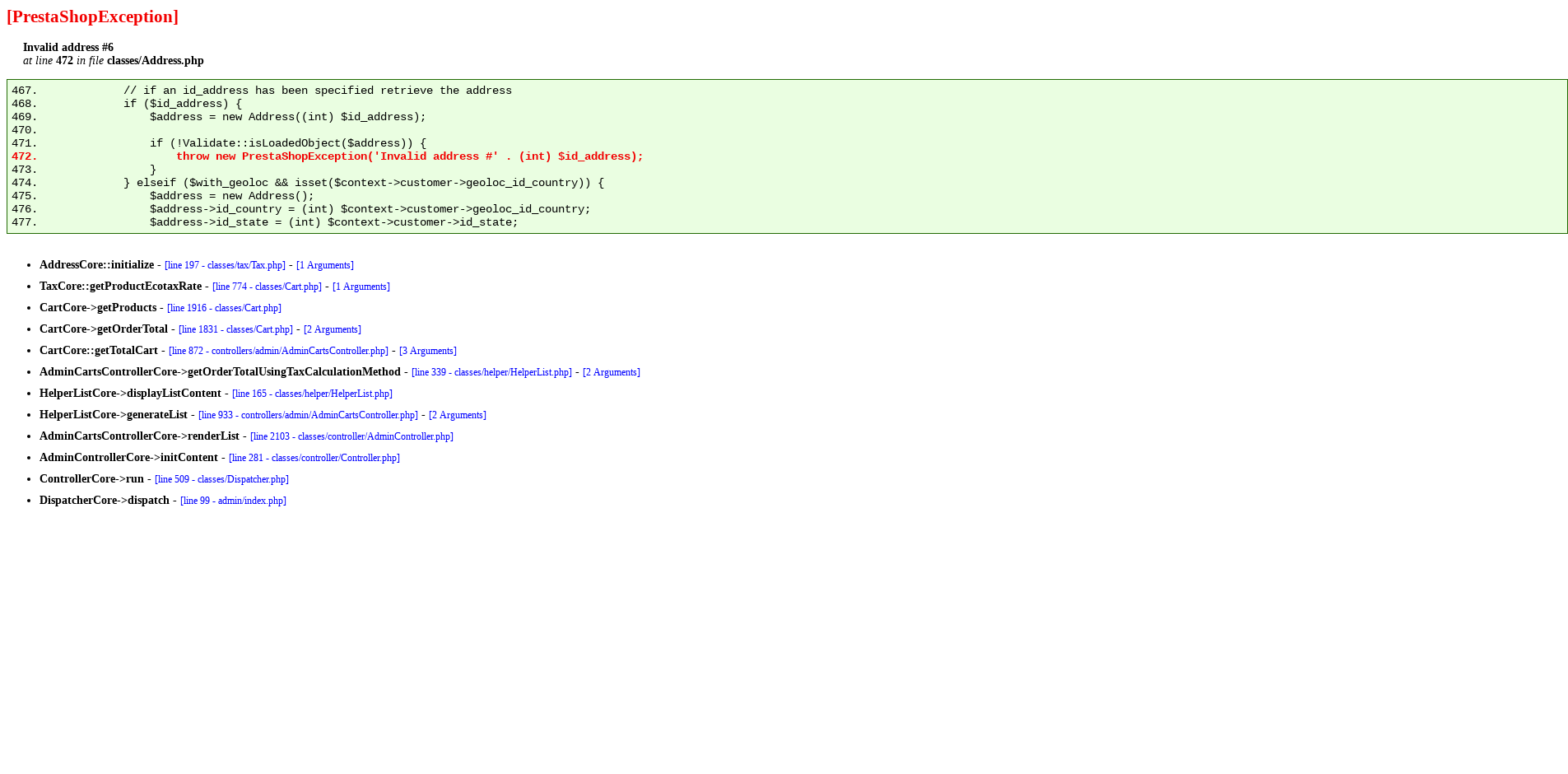The width and height of the screenshot is (1568, 774).
Task: Click code line 476 id_country assignment
Action: click(x=370, y=209)
